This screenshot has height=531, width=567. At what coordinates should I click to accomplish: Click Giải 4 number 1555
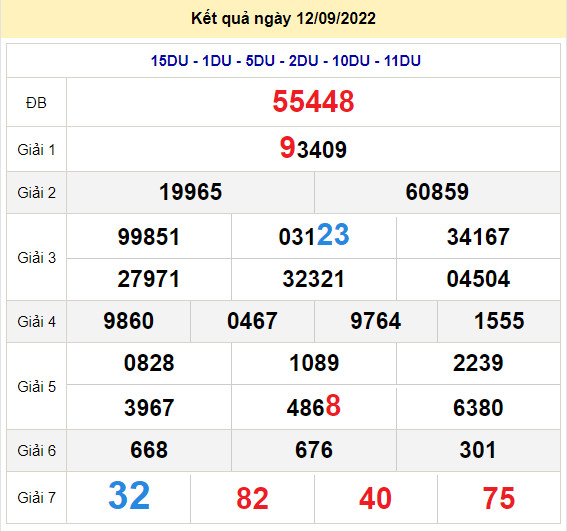coord(499,321)
